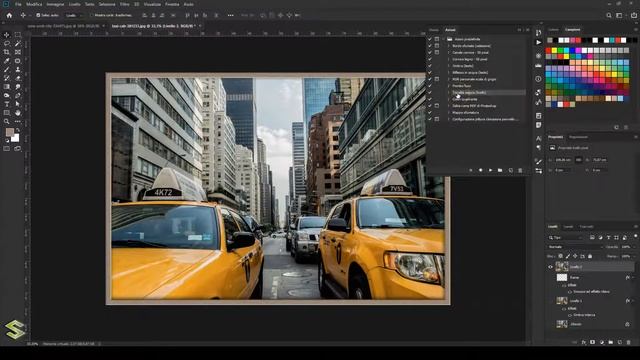Open the File menu
This screenshot has height=360, width=640.
(18, 4)
